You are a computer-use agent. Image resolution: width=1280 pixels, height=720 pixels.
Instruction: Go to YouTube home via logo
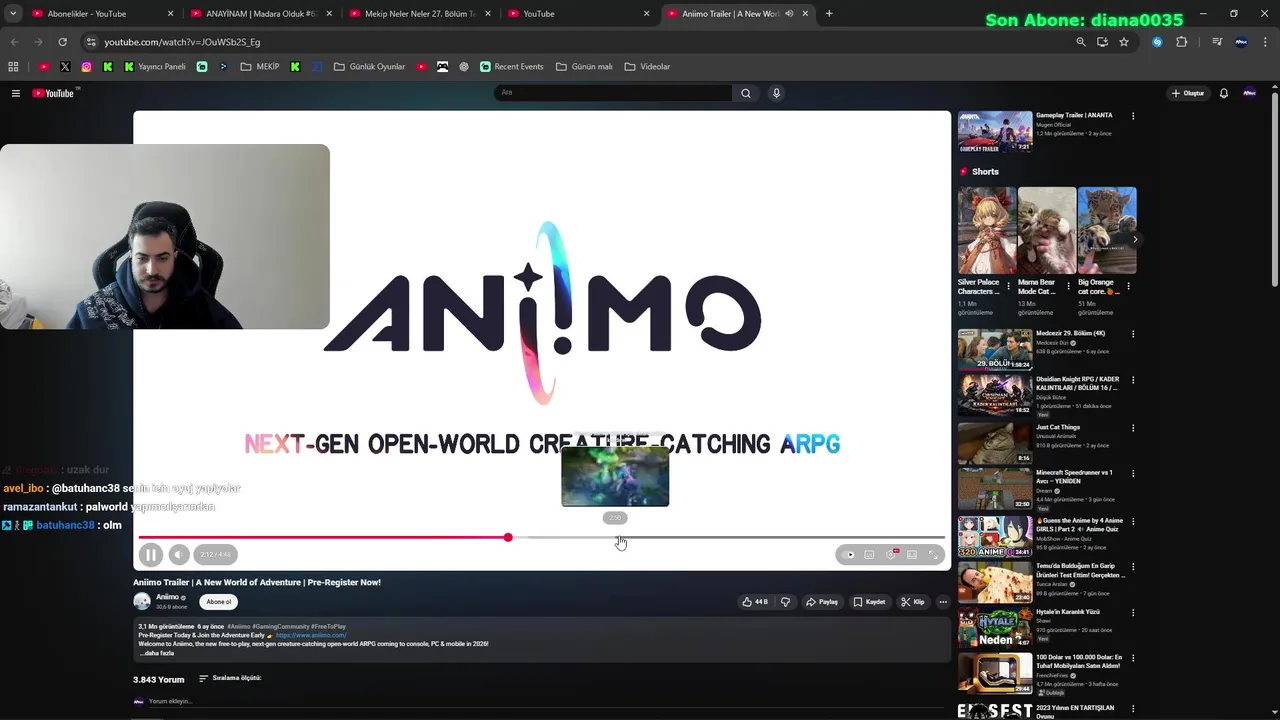55,93
